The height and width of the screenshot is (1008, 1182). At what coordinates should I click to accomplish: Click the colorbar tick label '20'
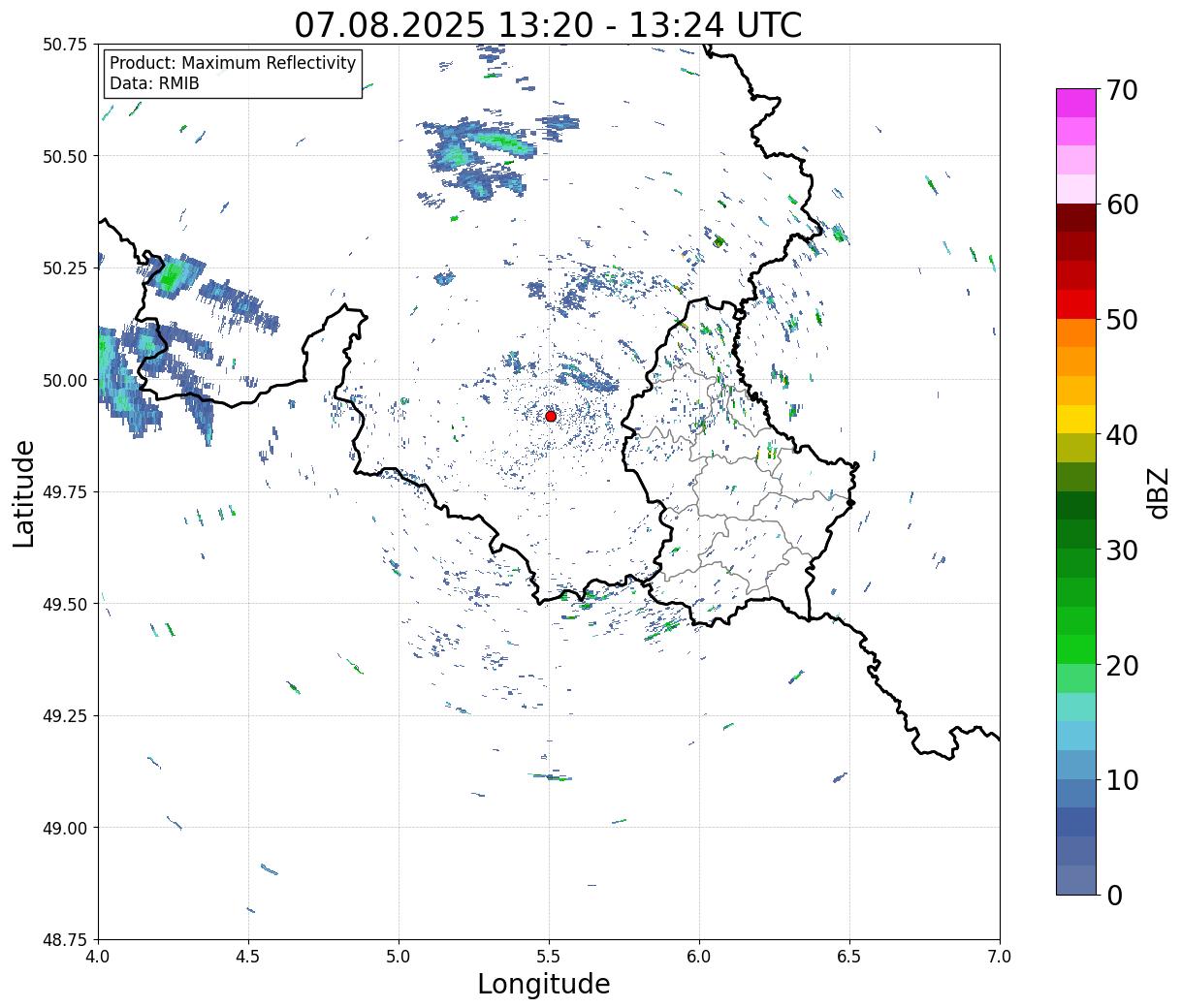pos(1122,665)
